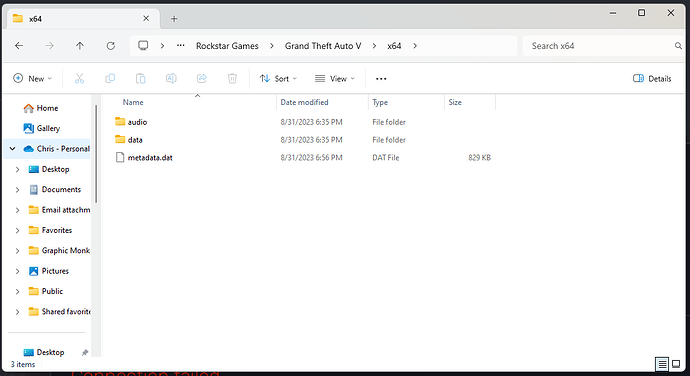This screenshot has width=690, height=376.
Task: Select Chris - Personal OneDrive
Action: pyautogui.click(x=63, y=149)
